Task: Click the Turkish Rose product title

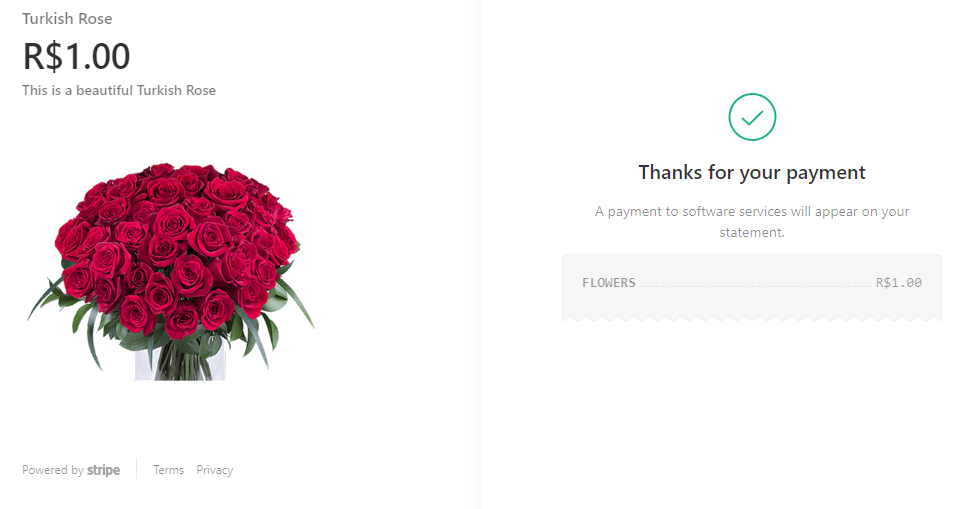Action: pos(67,19)
